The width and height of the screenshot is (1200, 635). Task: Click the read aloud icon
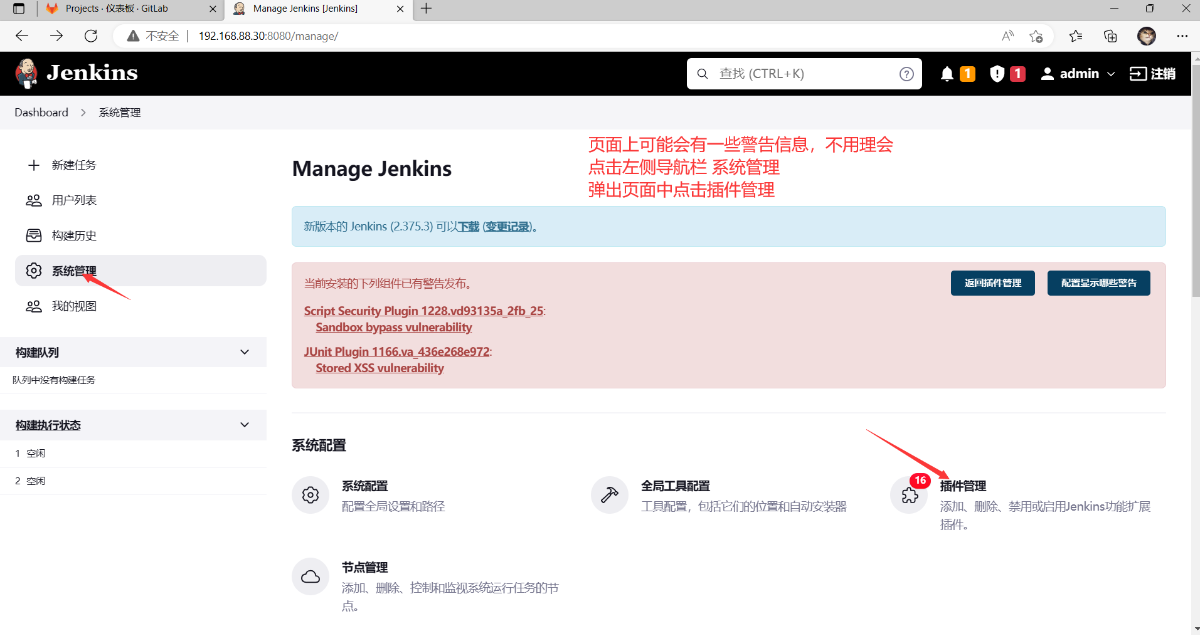(1007, 35)
